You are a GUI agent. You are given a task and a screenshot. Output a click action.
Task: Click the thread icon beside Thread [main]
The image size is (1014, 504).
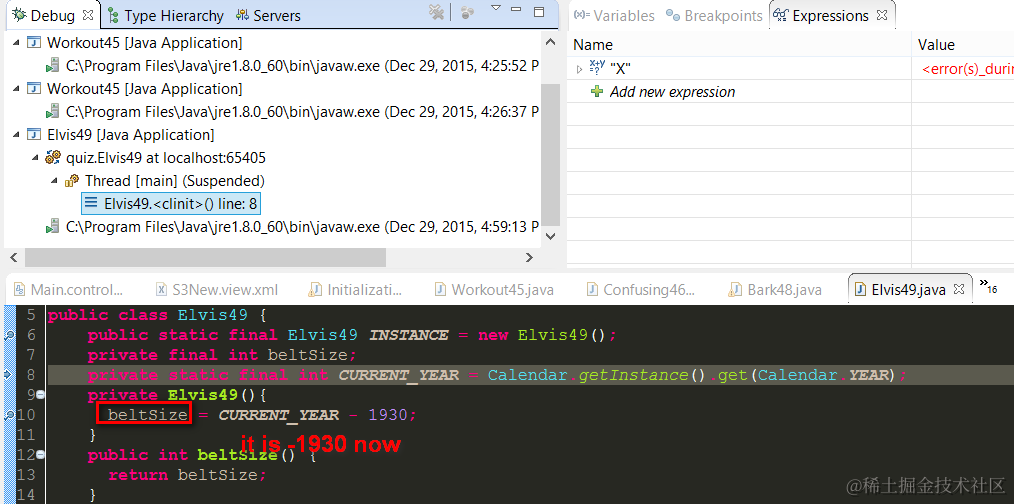click(x=72, y=181)
